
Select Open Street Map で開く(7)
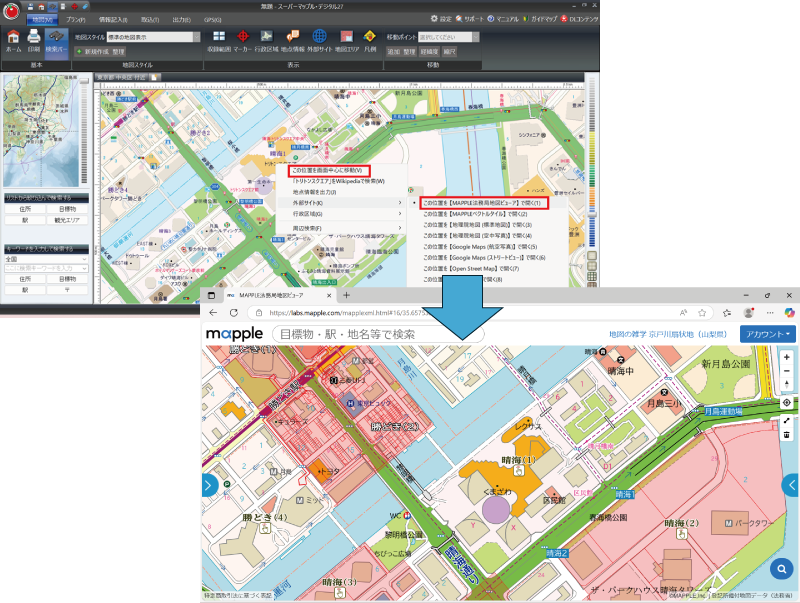click(470, 268)
